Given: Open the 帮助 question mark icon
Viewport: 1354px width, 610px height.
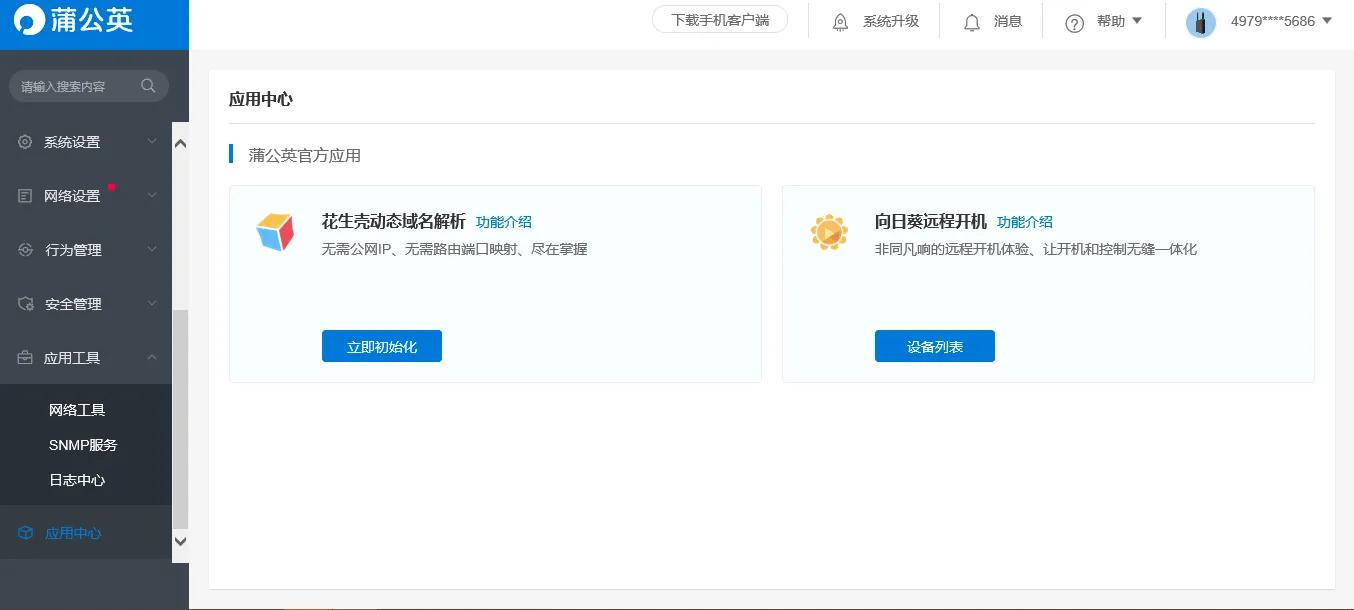Looking at the screenshot, I should pos(1073,21).
